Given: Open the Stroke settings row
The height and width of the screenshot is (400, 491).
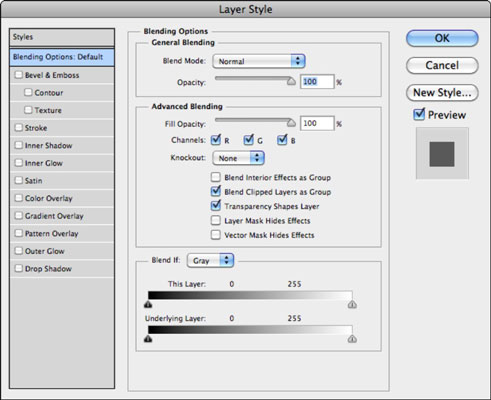Looking at the screenshot, I should click(x=62, y=128).
